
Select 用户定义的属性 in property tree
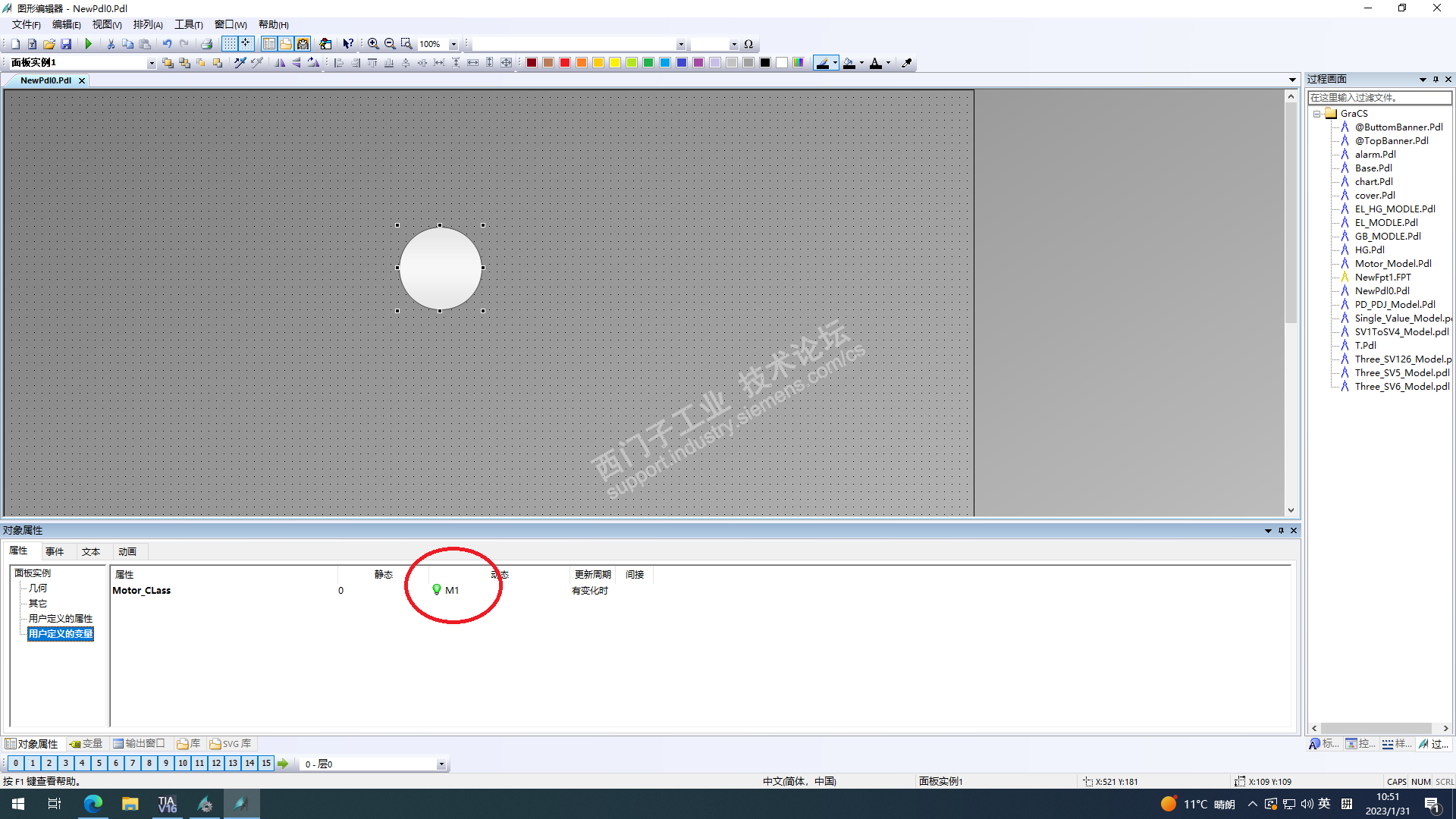tap(61, 619)
